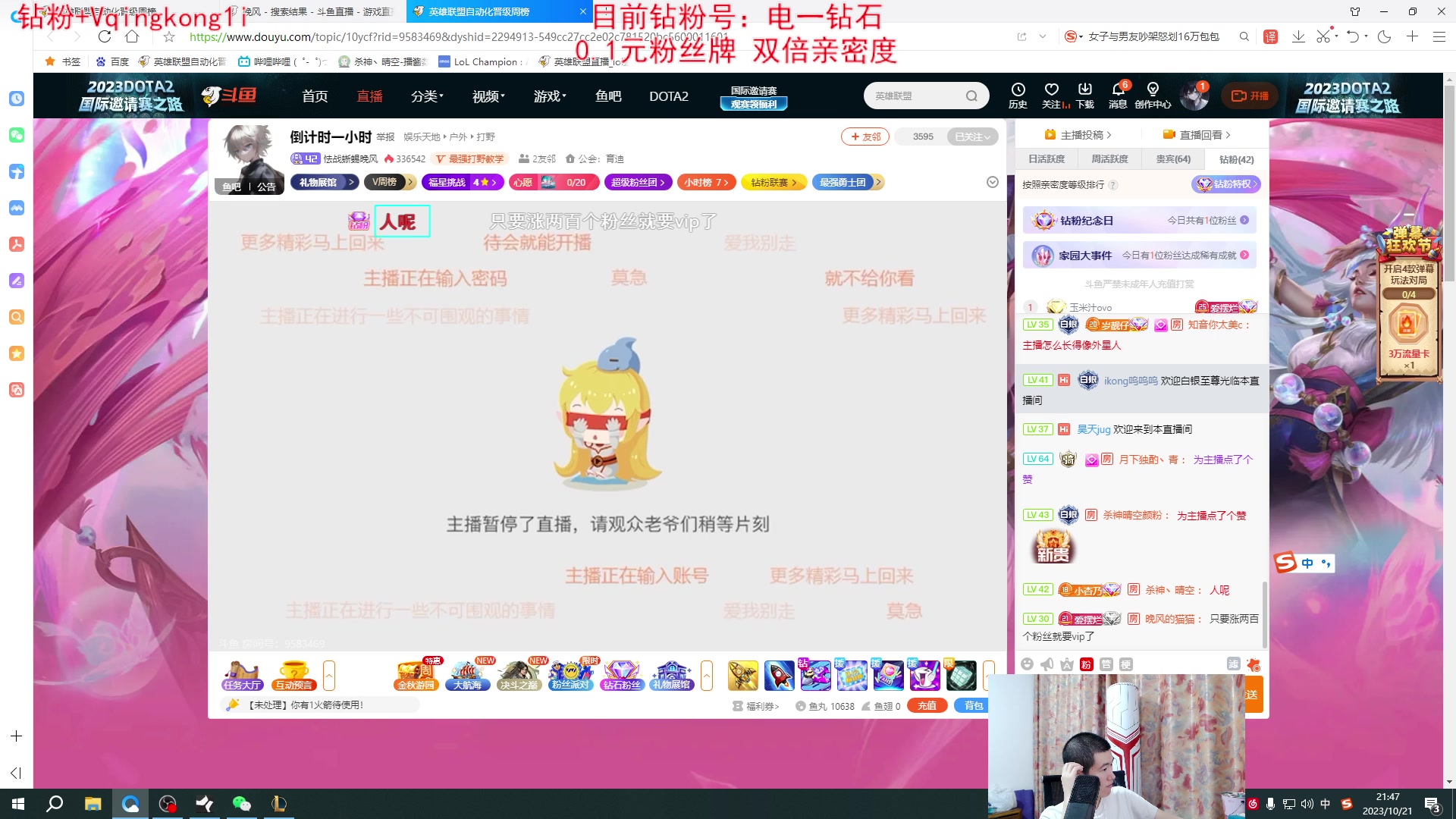This screenshot has height=819, width=1456.
Task: Go to 首页 in Douyu nav
Action: click(x=315, y=96)
